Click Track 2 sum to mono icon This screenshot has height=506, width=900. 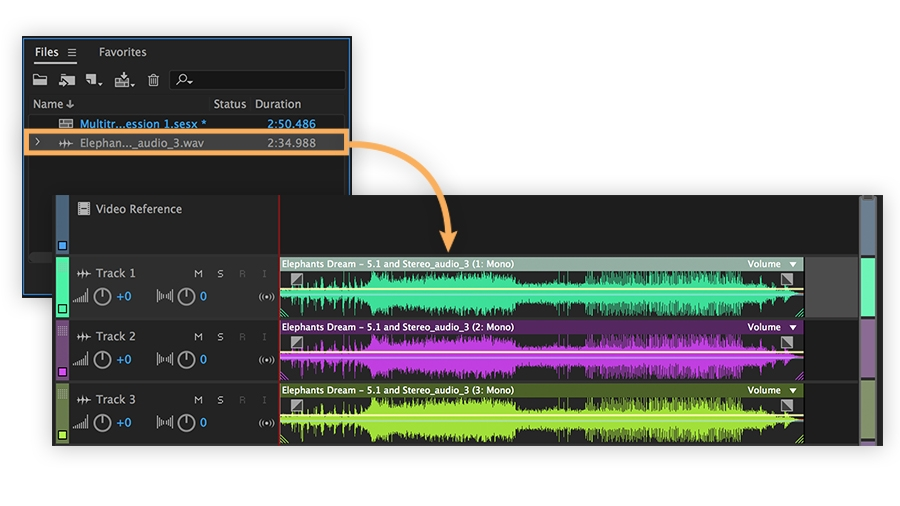(266, 360)
